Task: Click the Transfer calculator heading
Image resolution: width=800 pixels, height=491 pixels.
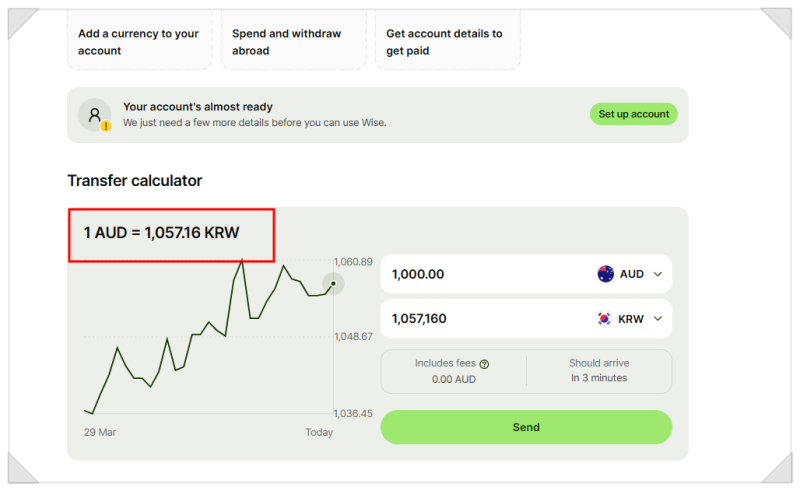Action: click(135, 181)
